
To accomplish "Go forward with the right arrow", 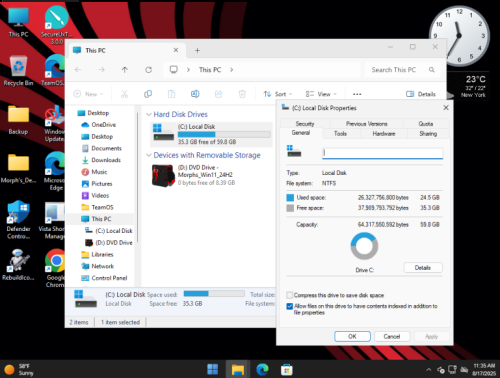I will 101,70.
